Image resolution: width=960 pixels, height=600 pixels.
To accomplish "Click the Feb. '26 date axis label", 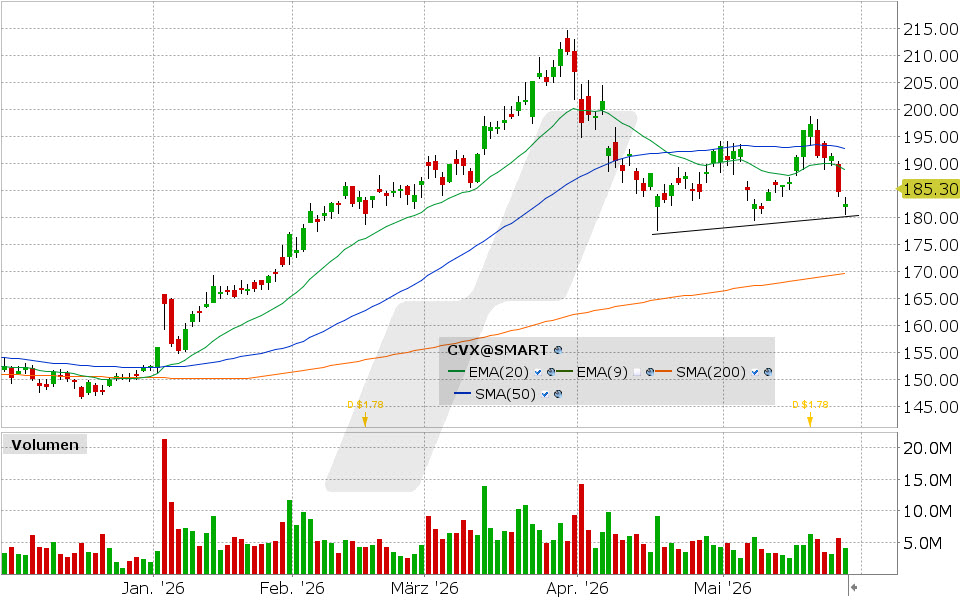I will point(292,589).
